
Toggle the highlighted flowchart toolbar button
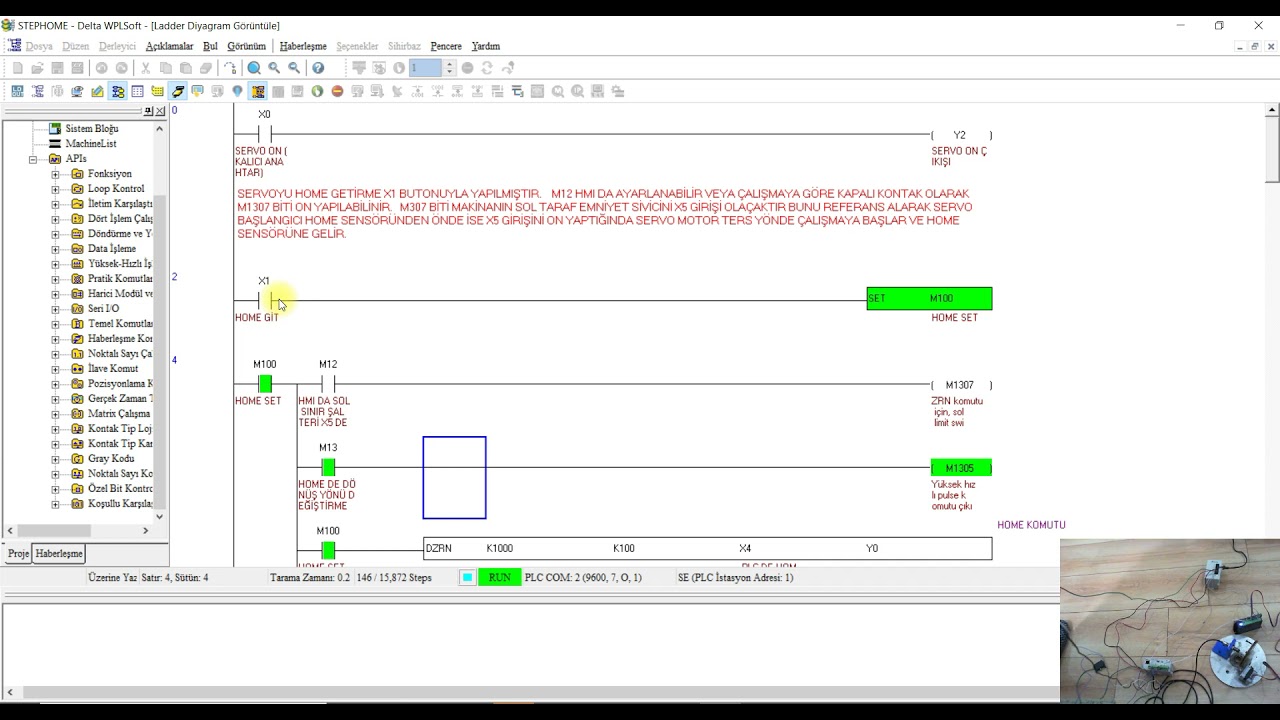pyautogui.click(x=117, y=91)
